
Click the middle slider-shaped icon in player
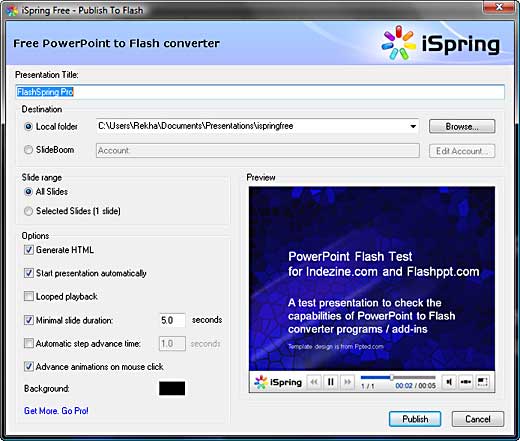pyautogui.click(x=466, y=382)
